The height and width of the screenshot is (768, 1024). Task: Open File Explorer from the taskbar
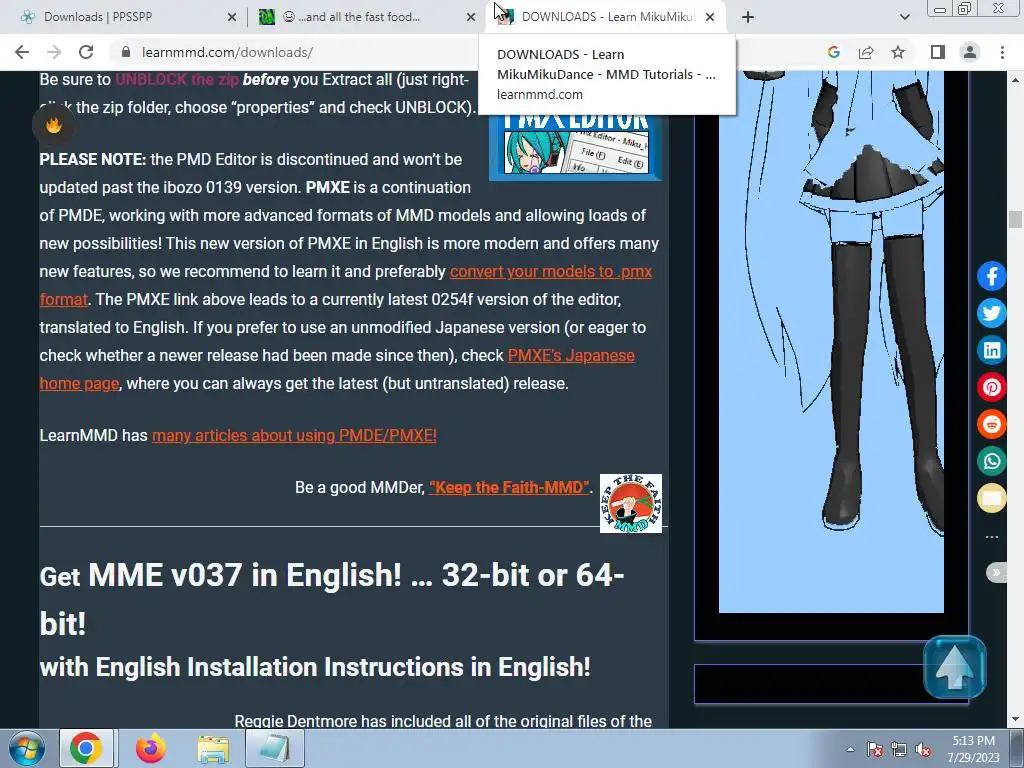click(x=213, y=748)
